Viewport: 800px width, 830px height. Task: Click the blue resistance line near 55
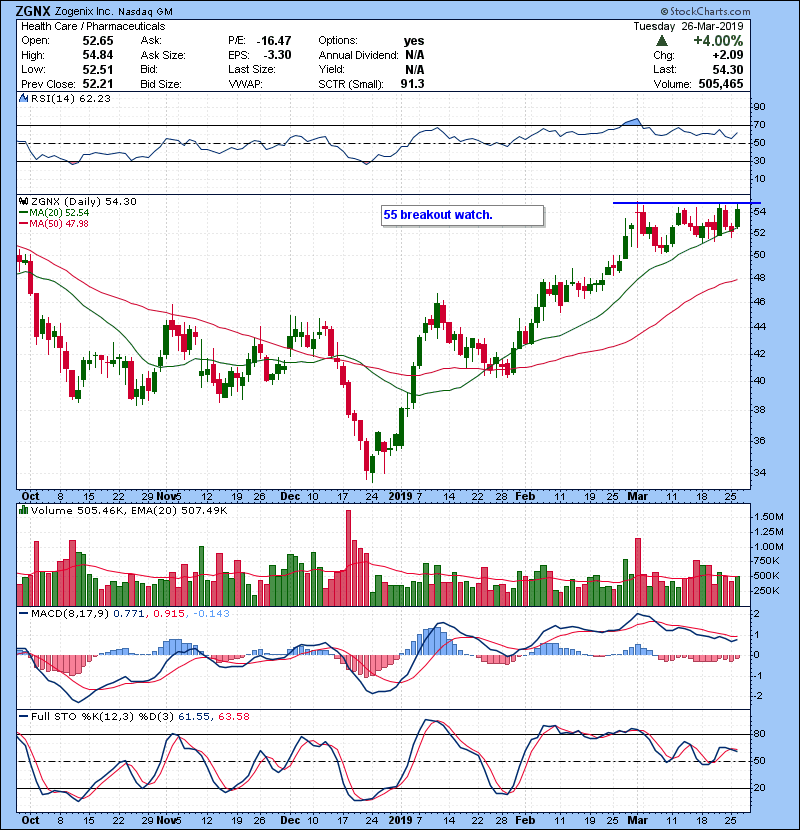click(686, 203)
